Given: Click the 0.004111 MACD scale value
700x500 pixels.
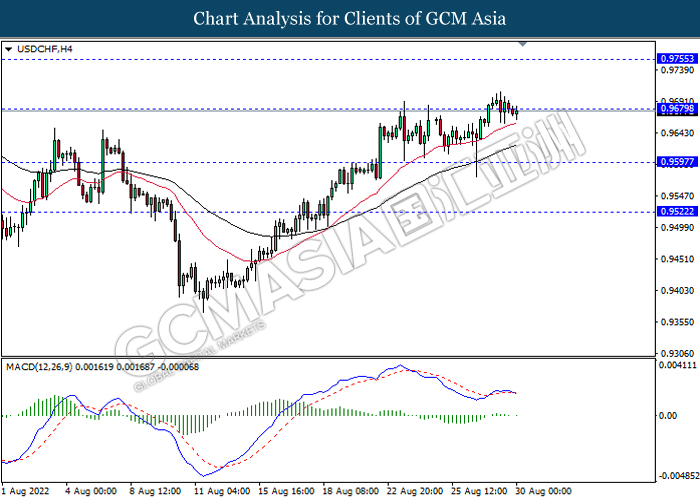Looking at the screenshot, I should point(678,365).
